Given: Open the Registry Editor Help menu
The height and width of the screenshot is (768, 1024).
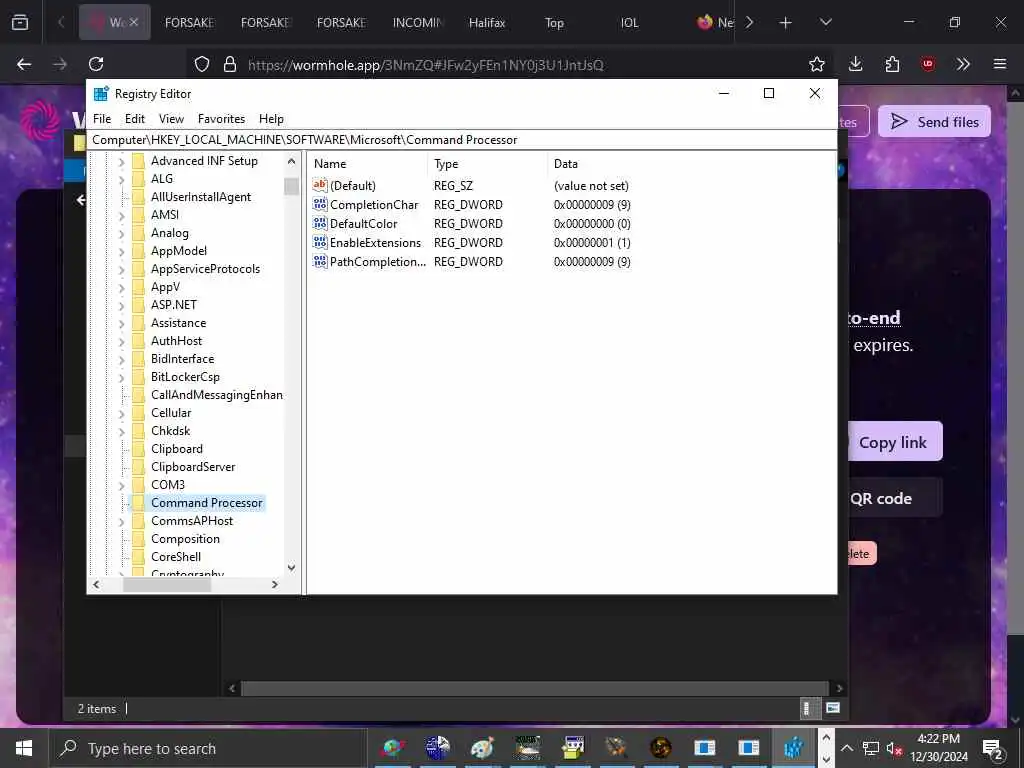Looking at the screenshot, I should click(x=271, y=119).
